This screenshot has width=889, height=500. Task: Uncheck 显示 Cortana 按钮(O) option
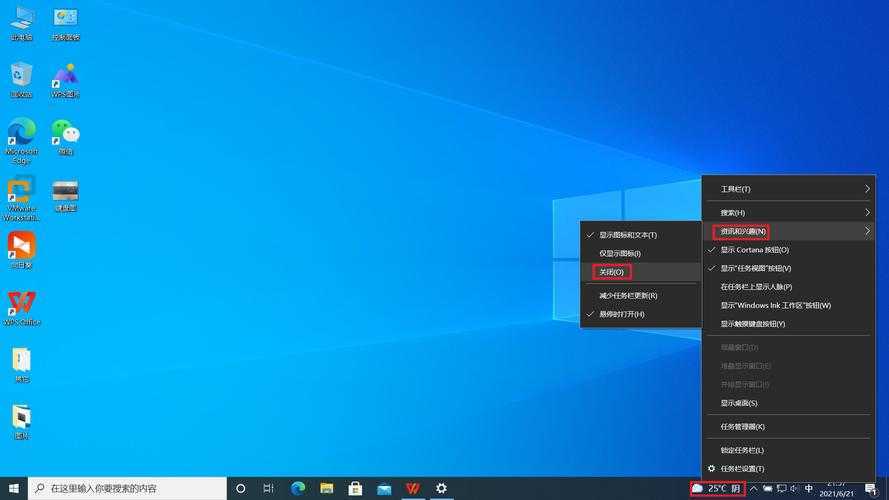754,250
